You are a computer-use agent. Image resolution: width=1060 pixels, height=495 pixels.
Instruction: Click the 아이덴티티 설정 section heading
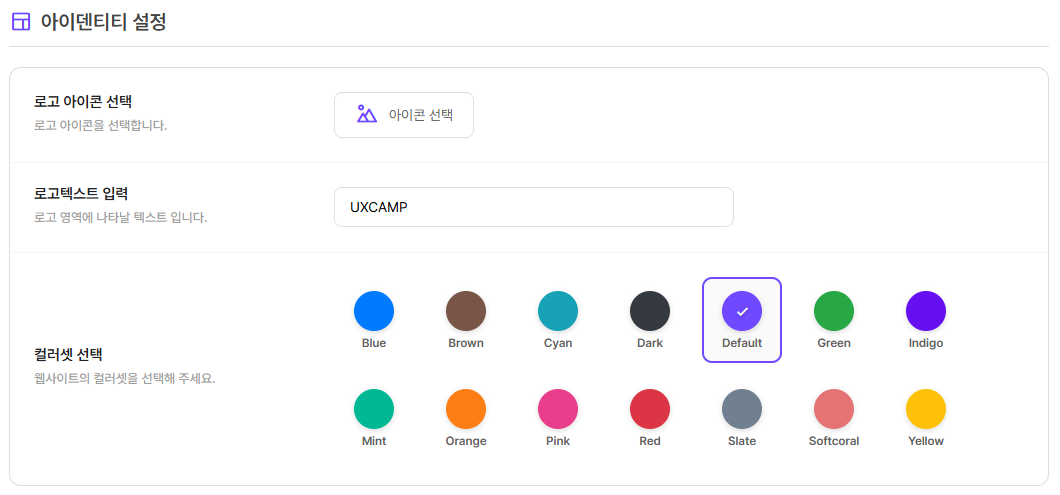[103, 22]
